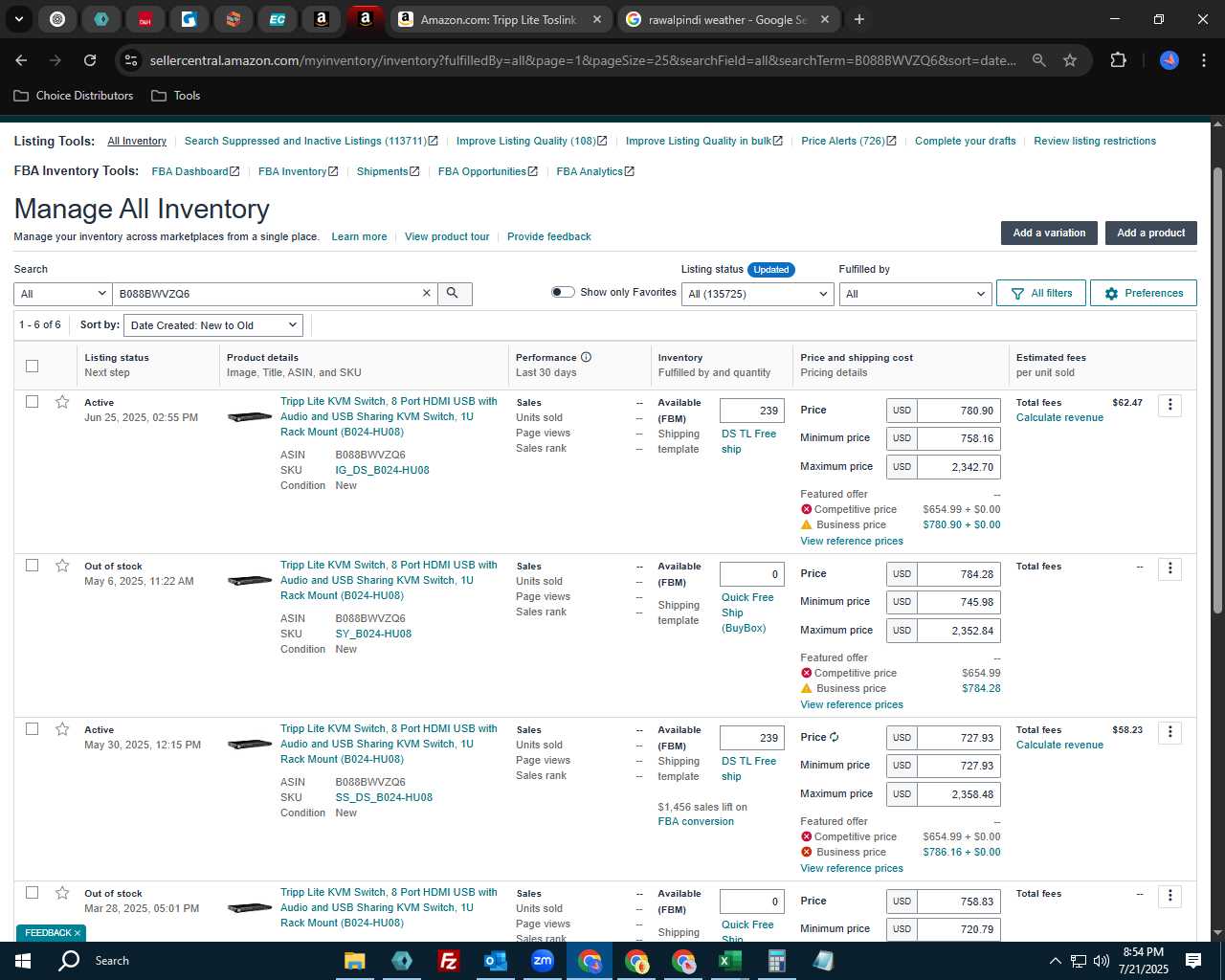This screenshot has height=980, width=1225.
Task: Launch FileZilla from the taskbar
Action: [x=448, y=961]
